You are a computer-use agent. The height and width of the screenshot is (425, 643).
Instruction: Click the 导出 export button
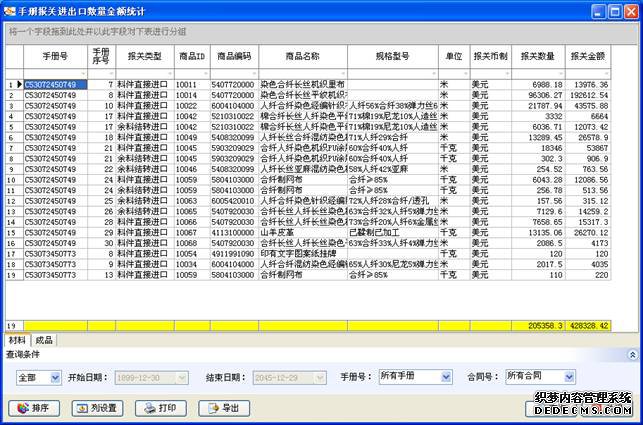(224, 407)
